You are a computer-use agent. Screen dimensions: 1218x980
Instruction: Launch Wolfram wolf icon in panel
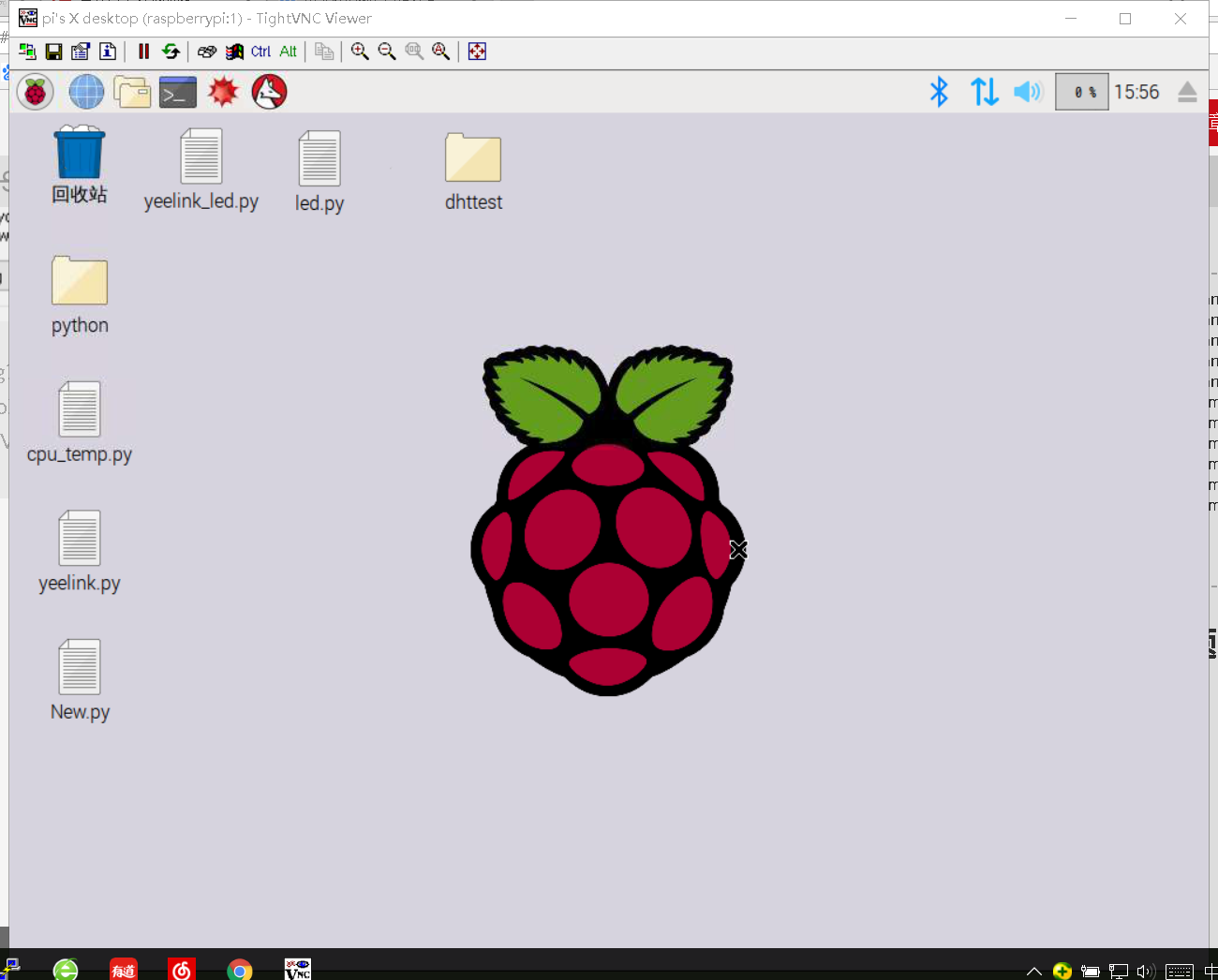point(269,92)
